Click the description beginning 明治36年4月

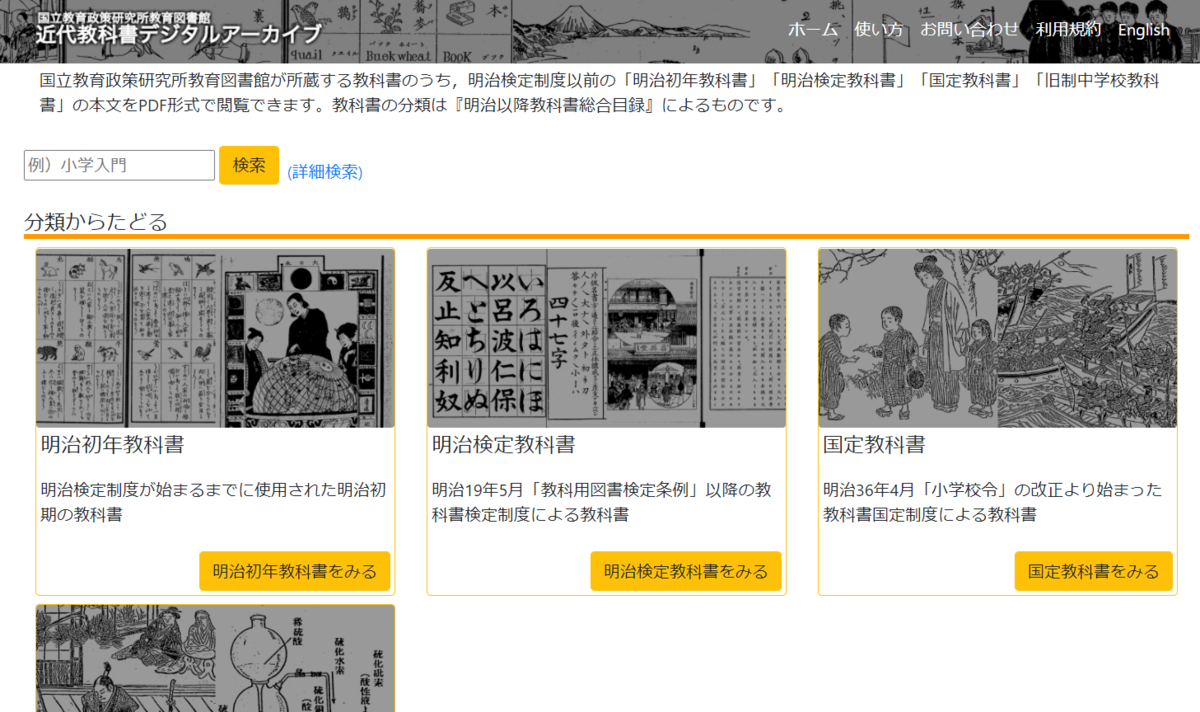click(x=993, y=502)
